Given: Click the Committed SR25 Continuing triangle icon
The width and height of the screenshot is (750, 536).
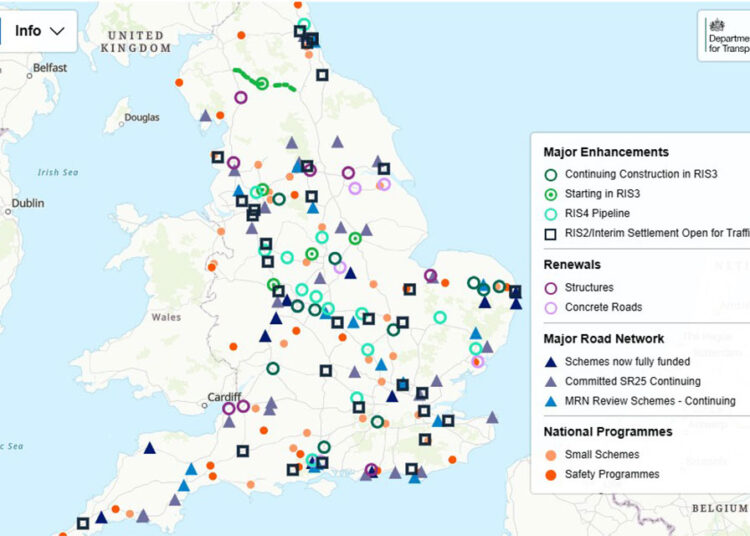Looking at the screenshot, I should [551, 382].
